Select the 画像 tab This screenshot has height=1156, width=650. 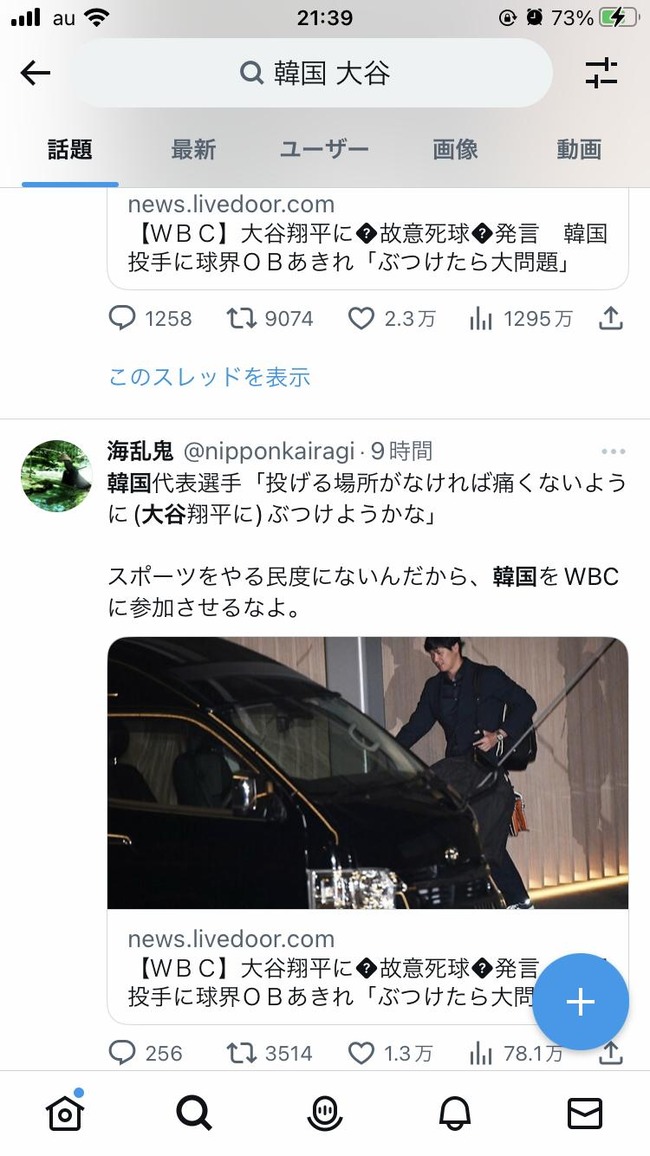coord(455,150)
